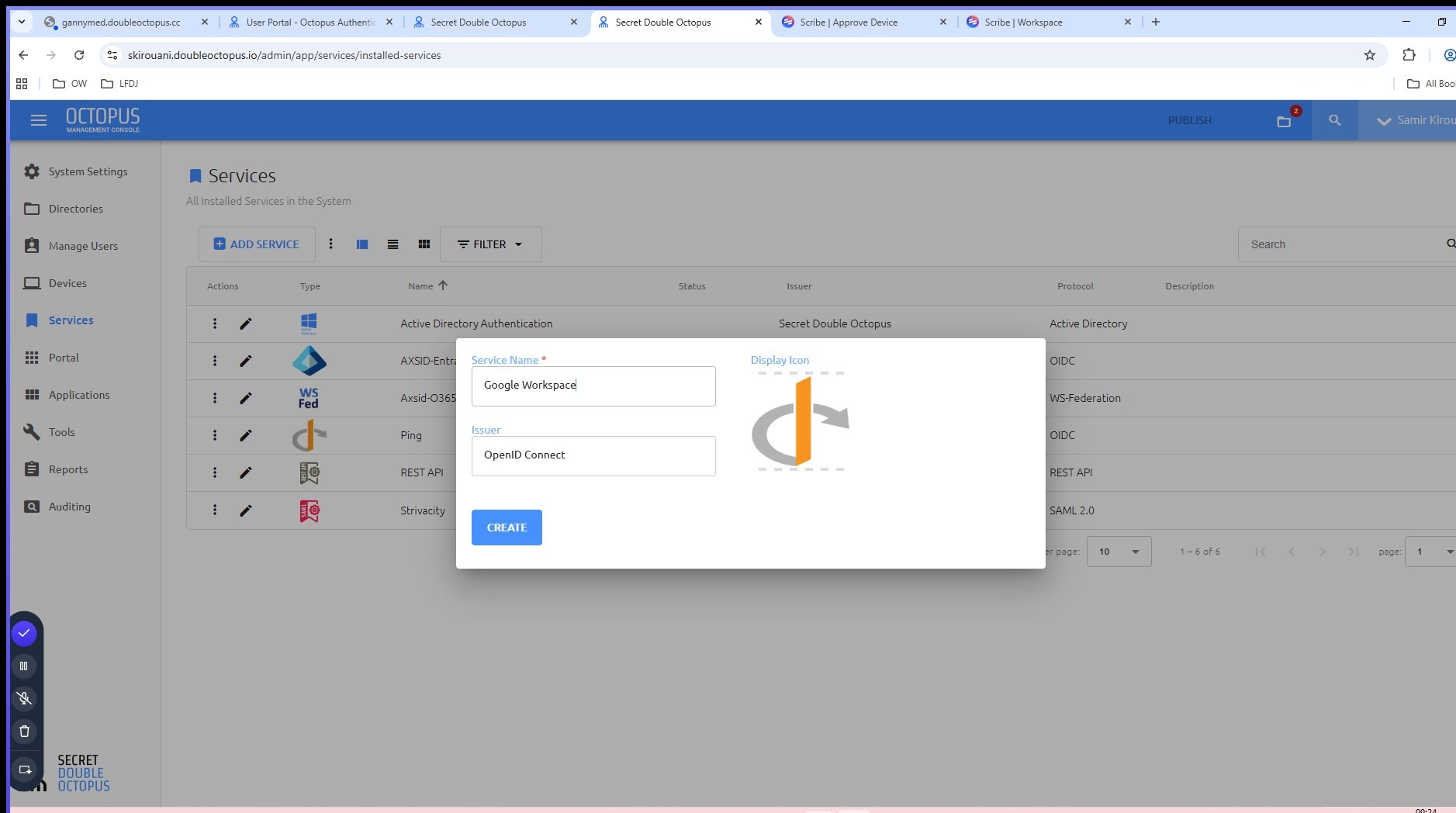This screenshot has width=1456, height=813.
Task: Open a new browser tab
Action: pyautogui.click(x=1156, y=22)
